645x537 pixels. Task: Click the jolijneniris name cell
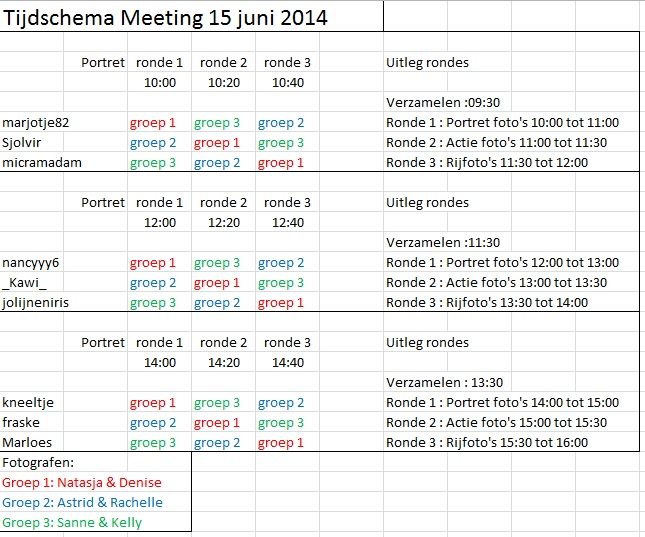[x=35, y=303]
